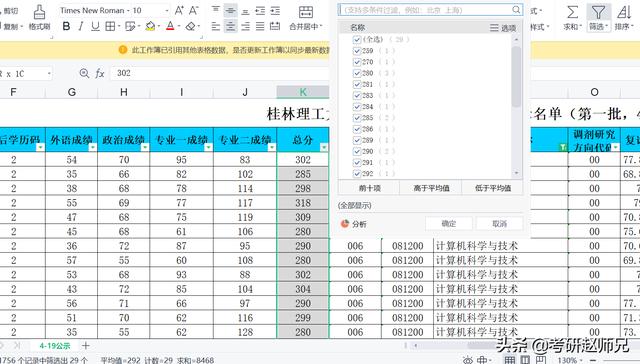Click the Format Painter brush icon
Screen dimensions: 640x364
39,12
